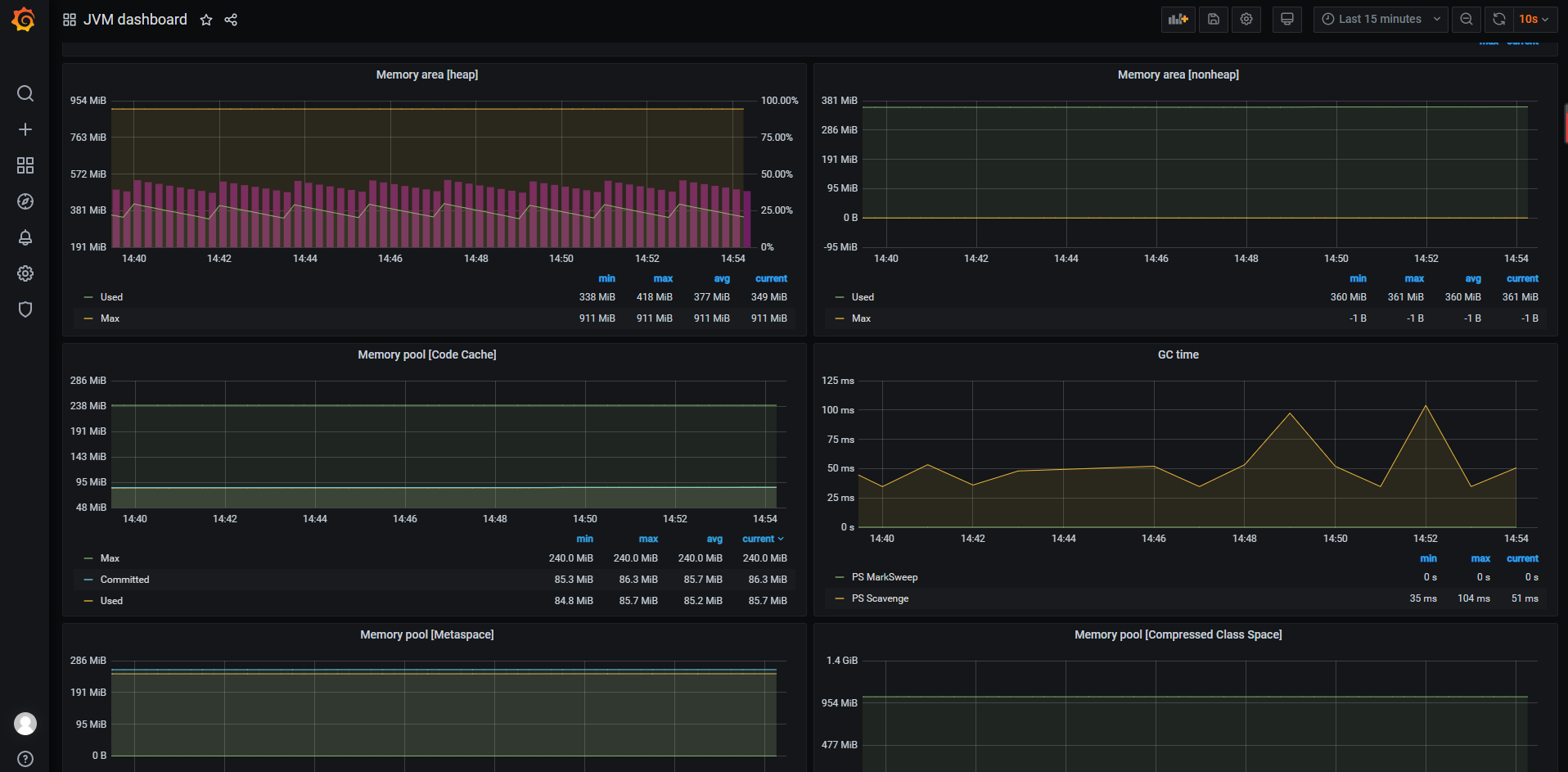Viewport: 1568px width, 772px height.
Task: Open Help question mark in sidebar
Action: pos(25,759)
